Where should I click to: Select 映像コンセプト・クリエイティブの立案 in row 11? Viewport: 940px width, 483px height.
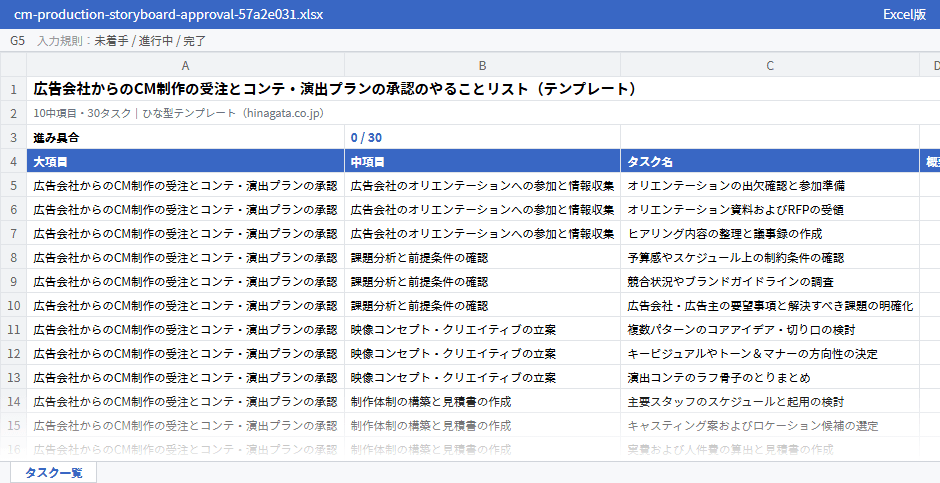(482, 329)
